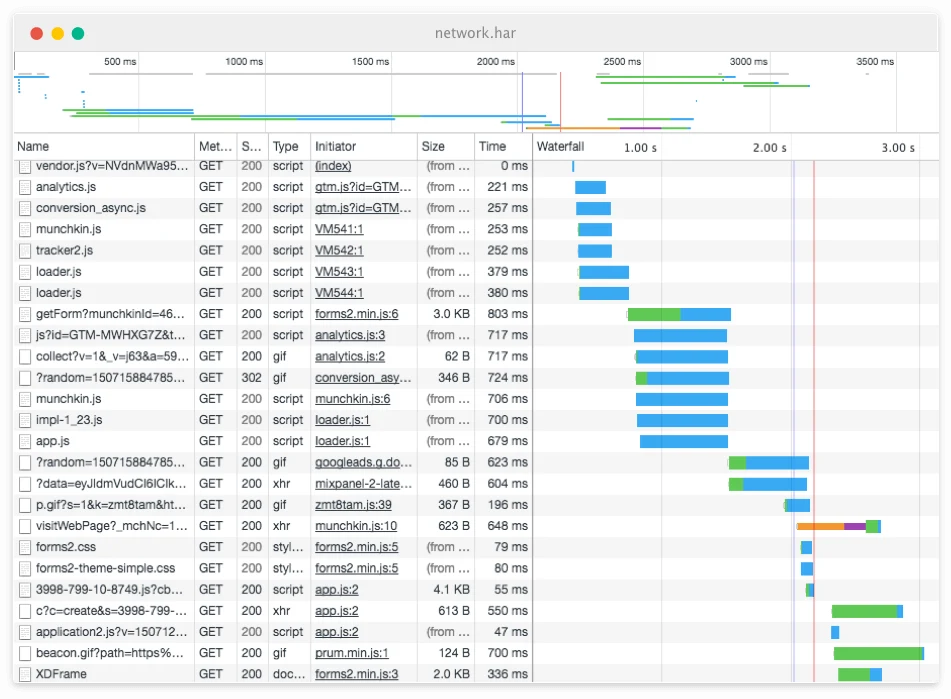The image size is (951, 699).
Task: Click the file icon beside XDFrame
Action: click(25, 674)
